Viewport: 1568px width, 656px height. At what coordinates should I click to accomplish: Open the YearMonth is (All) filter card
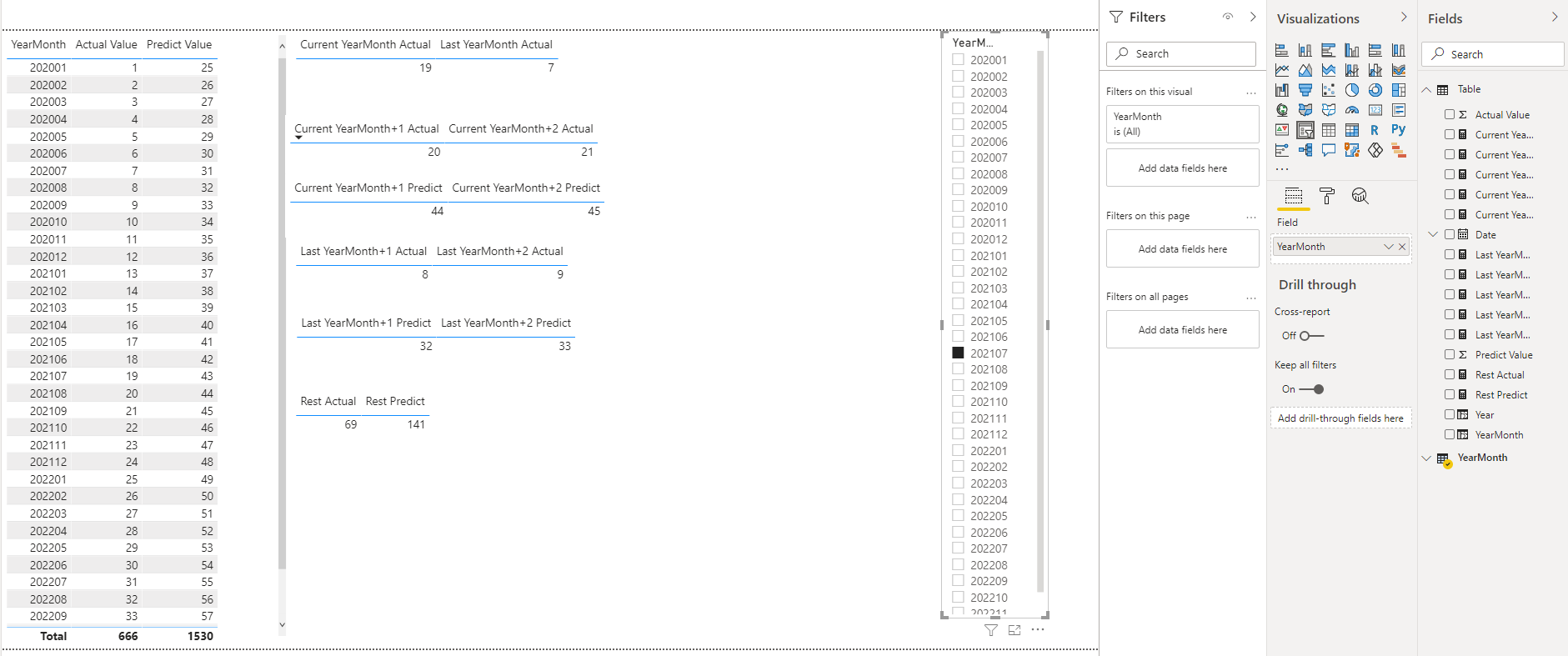pos(1182,124)
